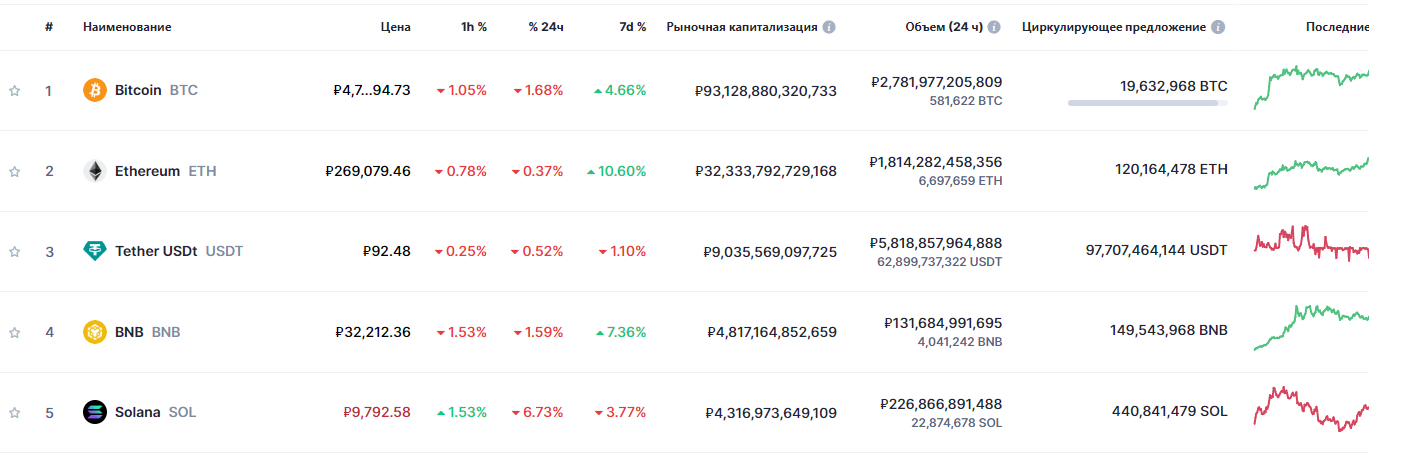The height and width of the screenshot is (456, 1416).
Task: Click the yellow BNB logo icon
Action: tap(95, 332)
